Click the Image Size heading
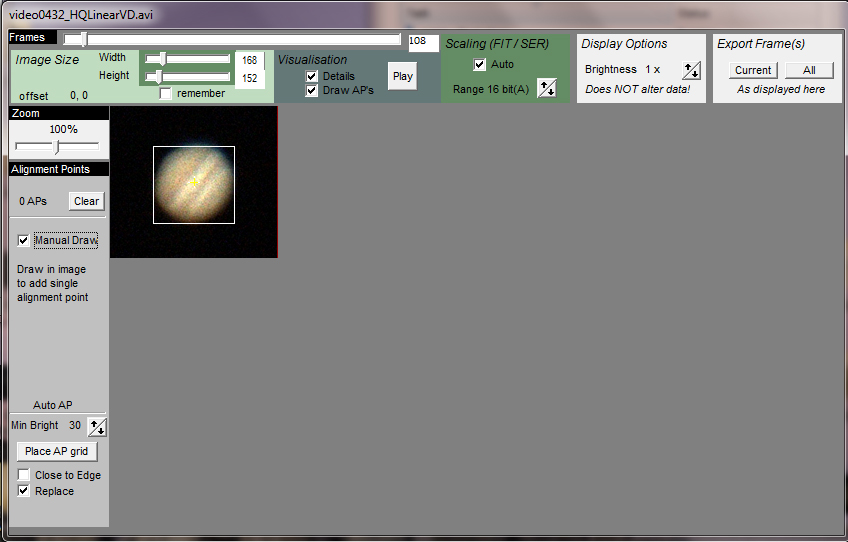The image size is (848, 542). click(47, 60)
